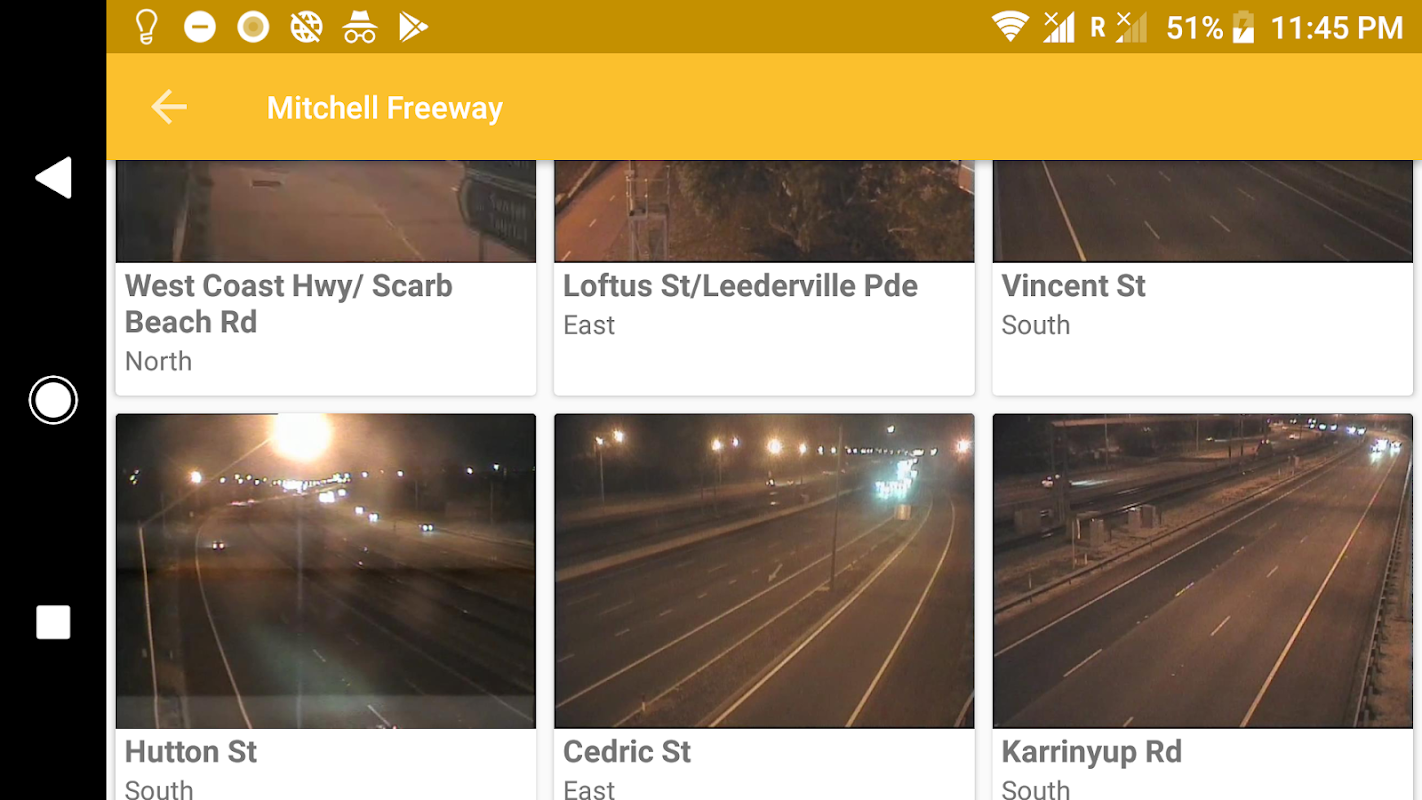Tap the battery charging icon

tap(1243, 27)
